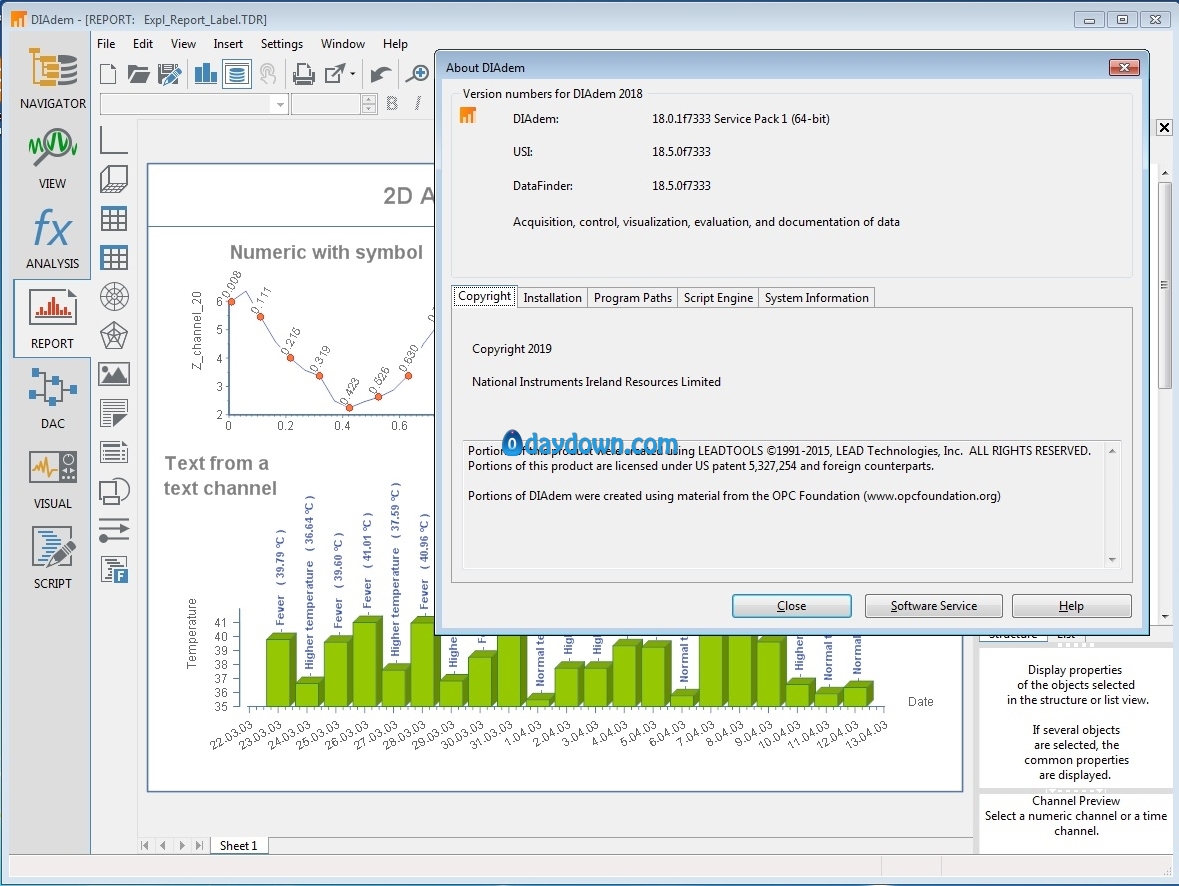Image resolution: width=1179 pixels, height=886 pixels.
Task: Open the System Information tab
Action: click(x=817, y=298)
